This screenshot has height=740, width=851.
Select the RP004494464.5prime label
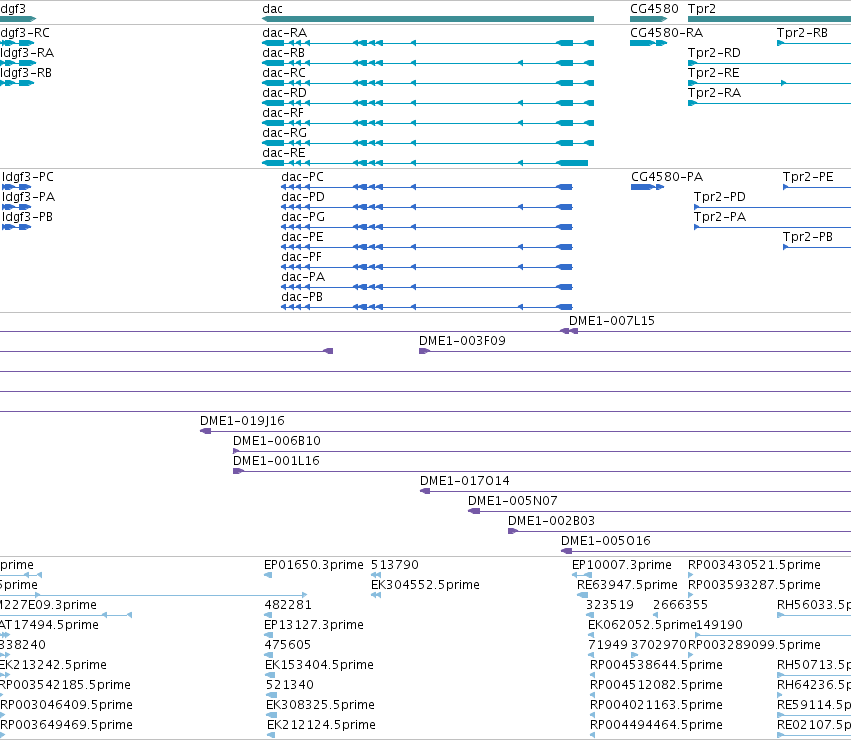click(656, 725)
